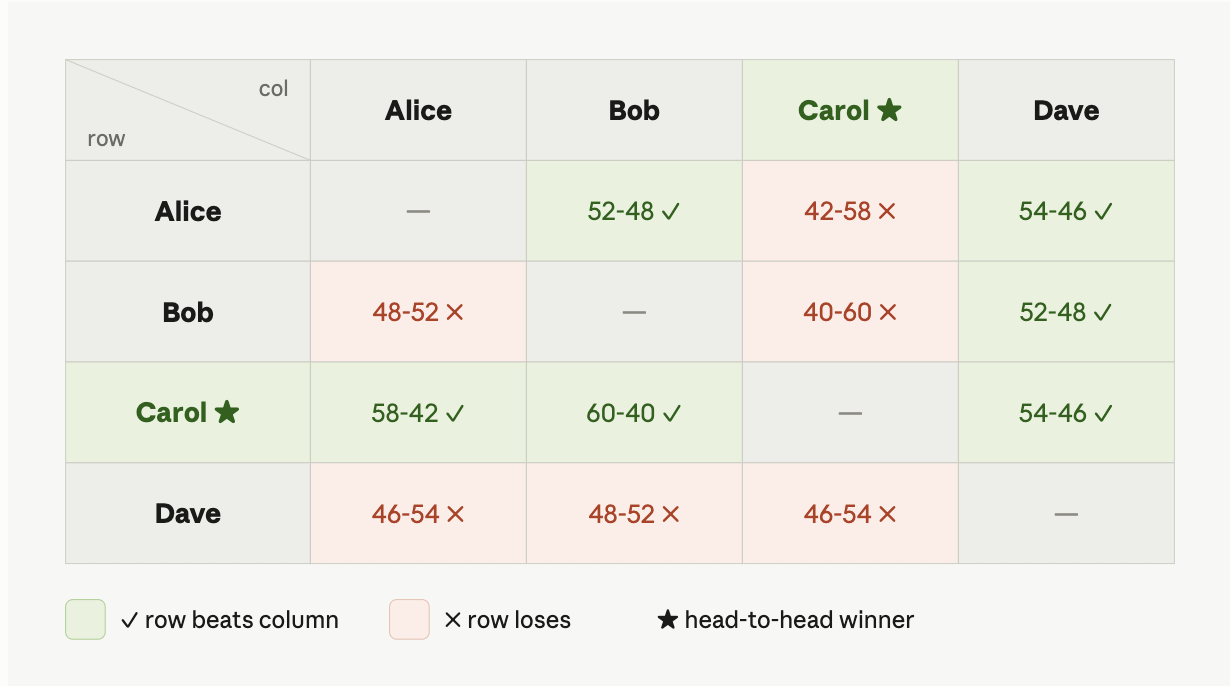Click the checkmark in Carol vs Bob cell
This screenshot has height=686, width=1230.
(671, 413)
